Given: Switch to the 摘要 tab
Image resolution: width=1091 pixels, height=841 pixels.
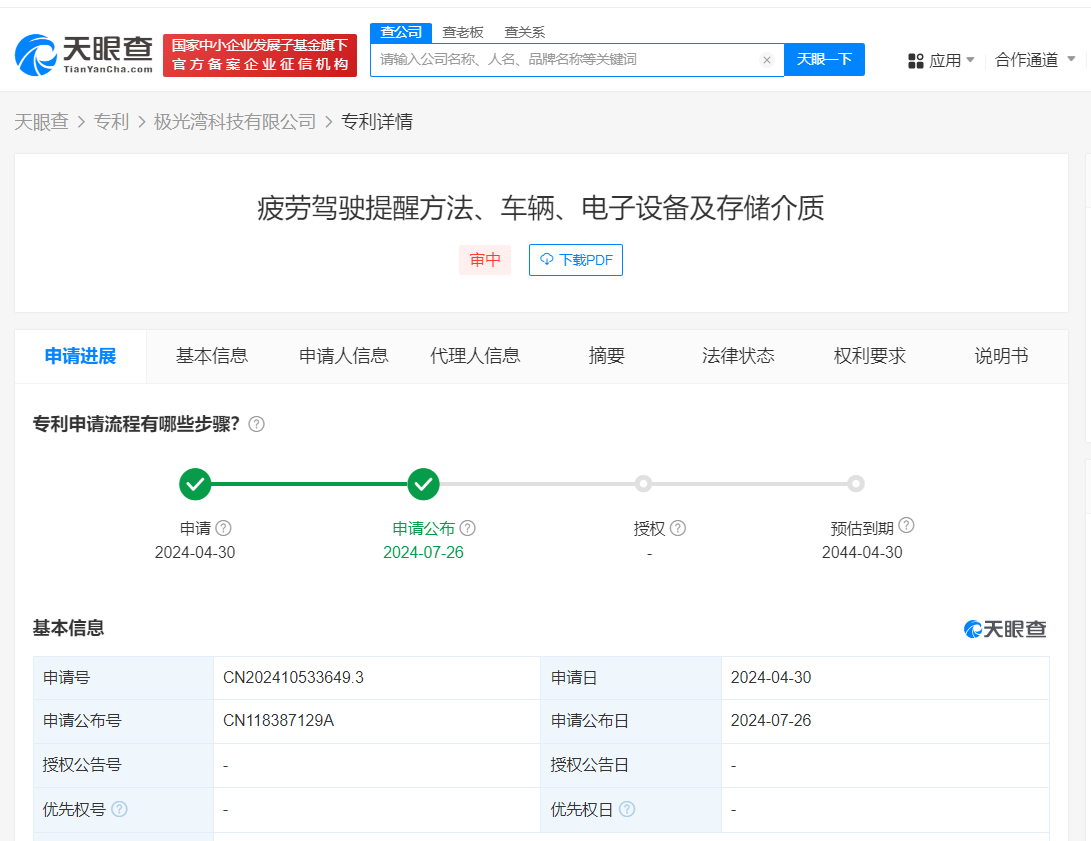Looking at the screenshot, I should click(606, 356).
